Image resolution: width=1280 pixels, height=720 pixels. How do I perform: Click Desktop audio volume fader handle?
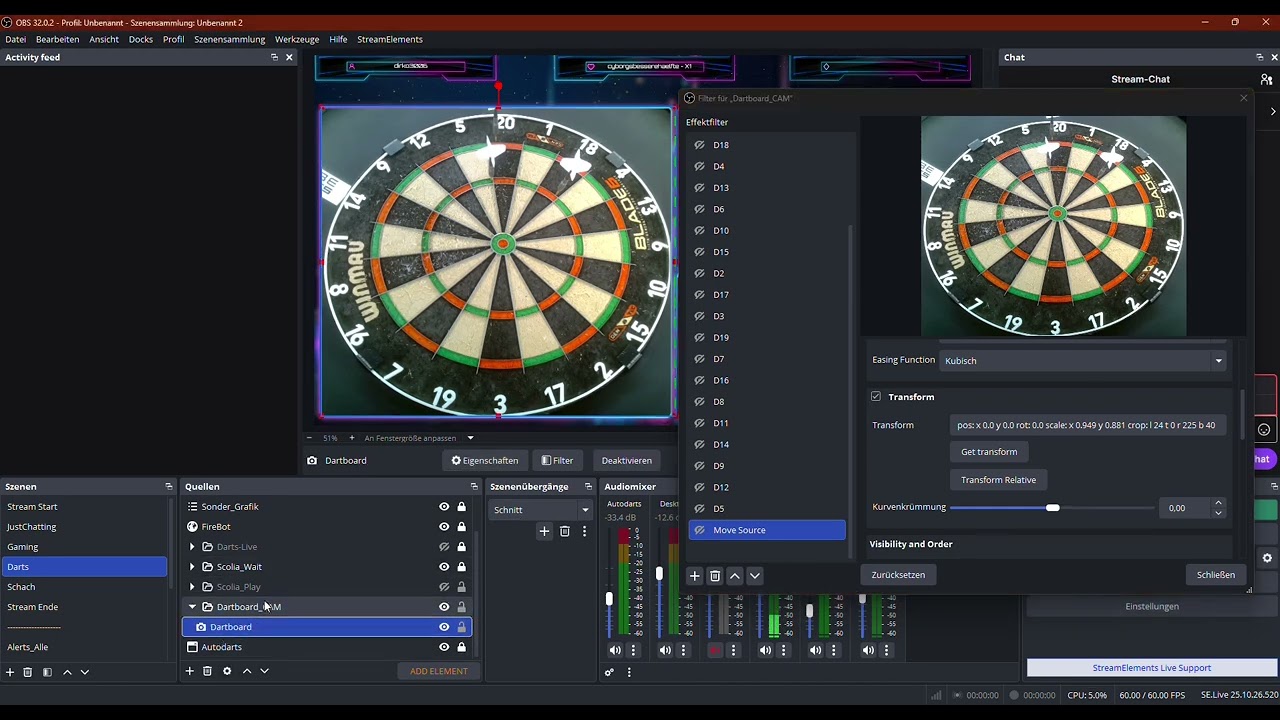click(659, 574)
